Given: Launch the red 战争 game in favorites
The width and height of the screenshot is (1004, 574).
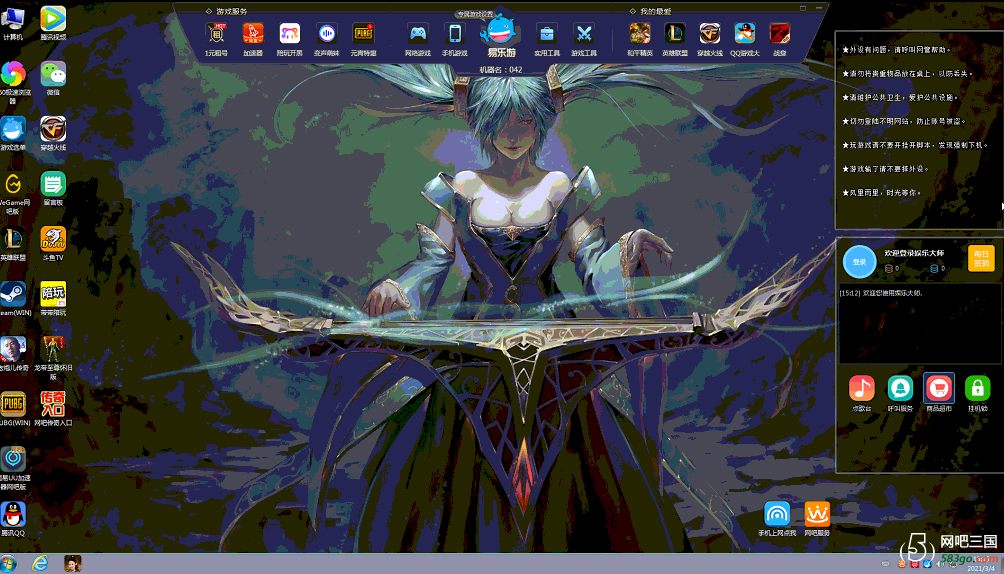Looking at the screenshot, I should tap(779, 33).
